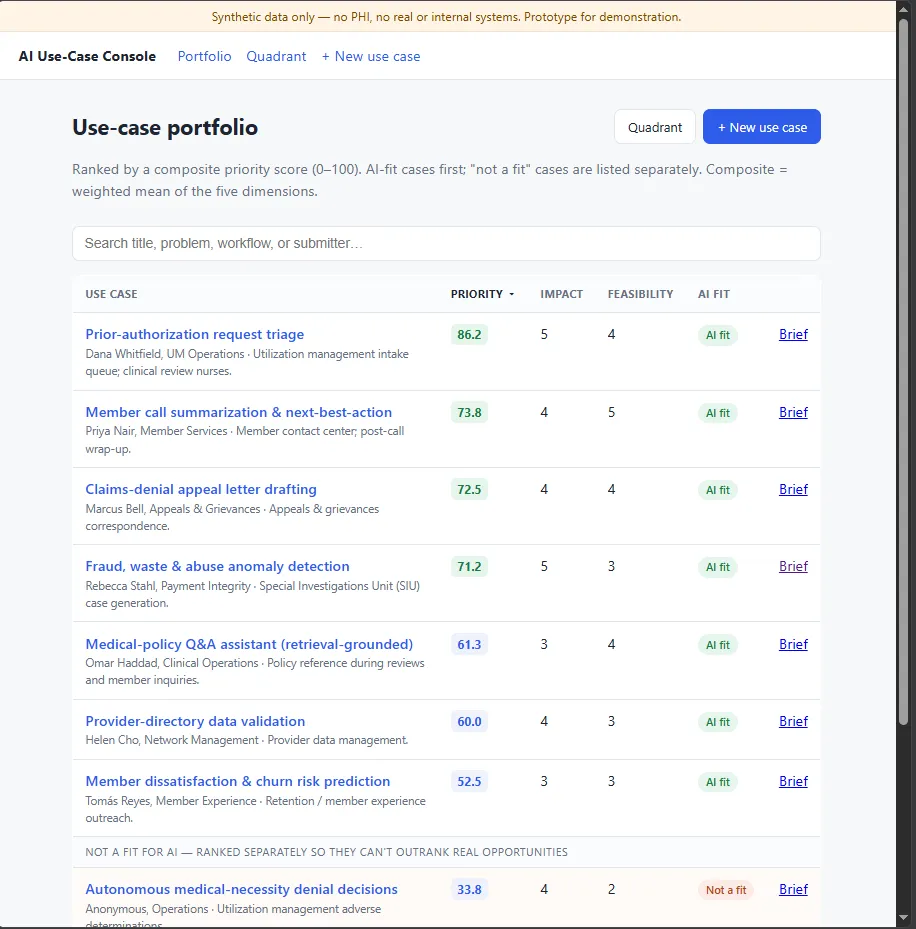Click the 86.2 priority score badge
Viewport: 916px width, 929px height.
coord(469,335)
